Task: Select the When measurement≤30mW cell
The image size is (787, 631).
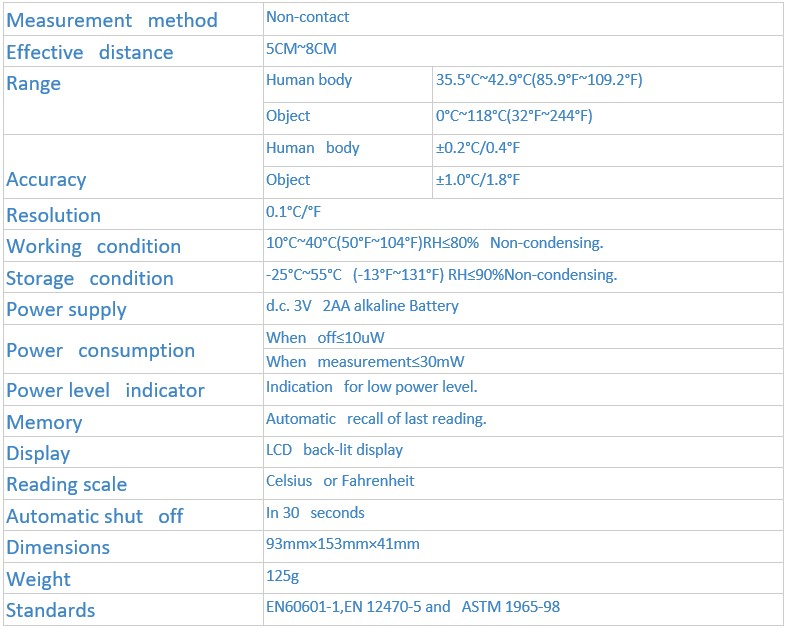Action: point(365,362)
